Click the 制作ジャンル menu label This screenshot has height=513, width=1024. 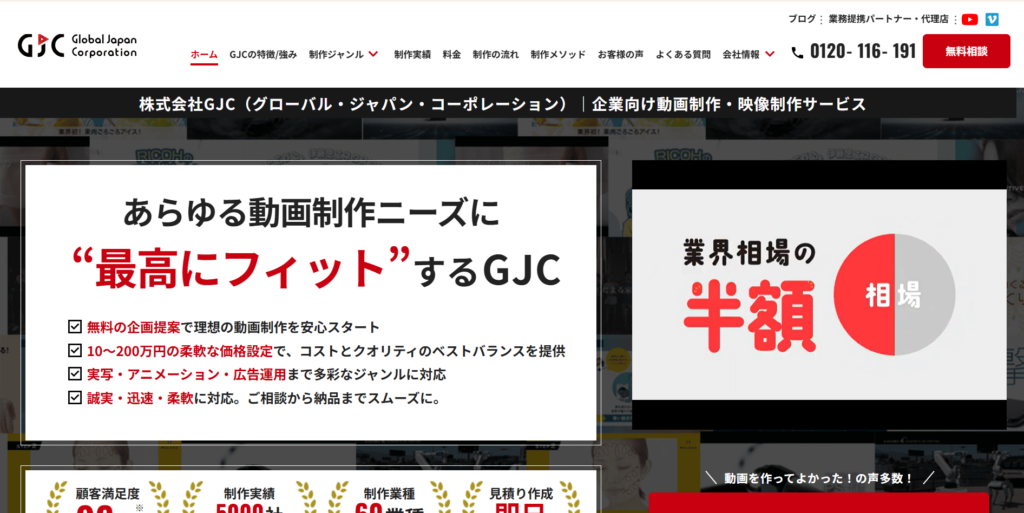336,55
